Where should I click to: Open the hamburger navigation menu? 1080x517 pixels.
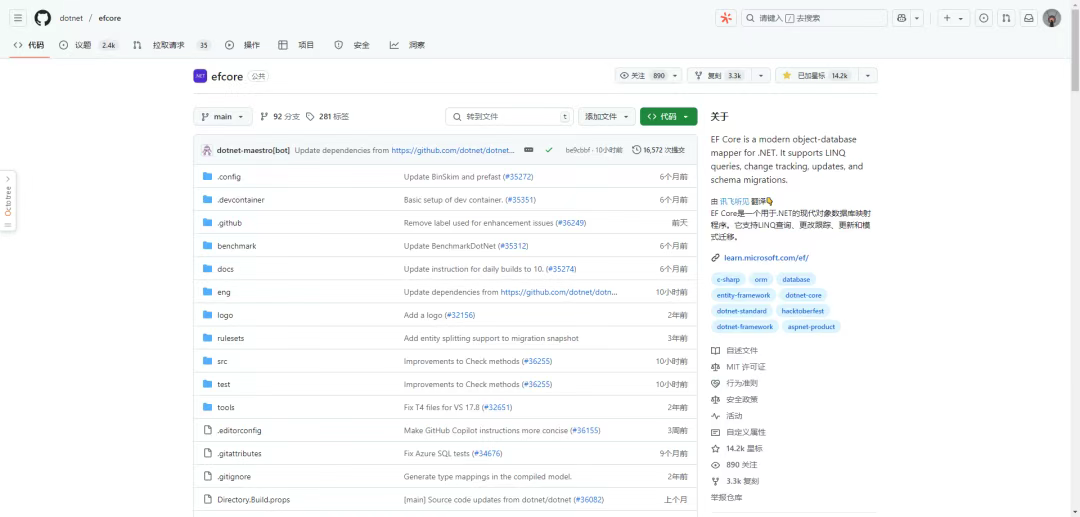[18, 18]
